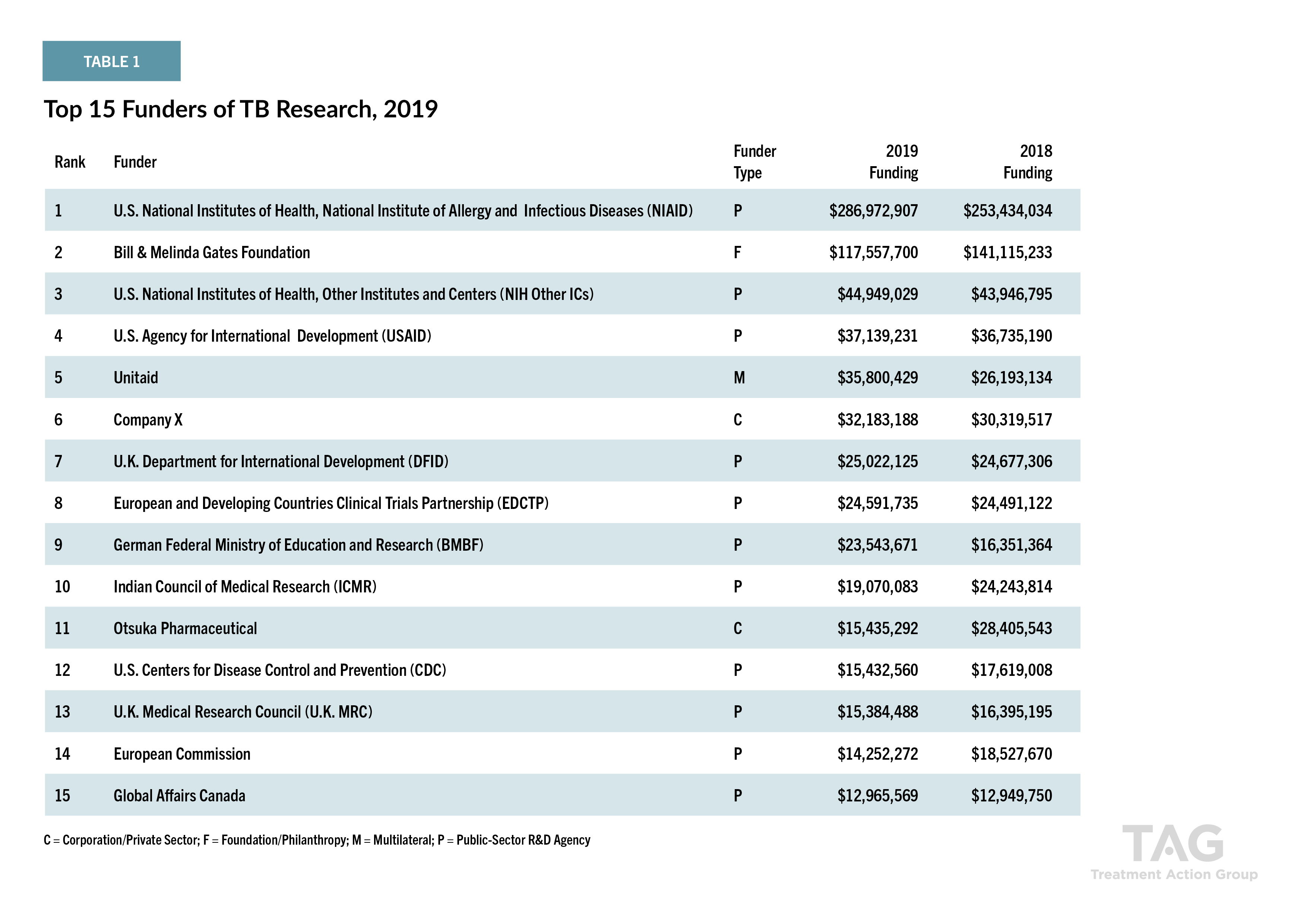Click the $23,543,671 value
Viewport: 1307px width, 924px height.
tap(877, 545)
